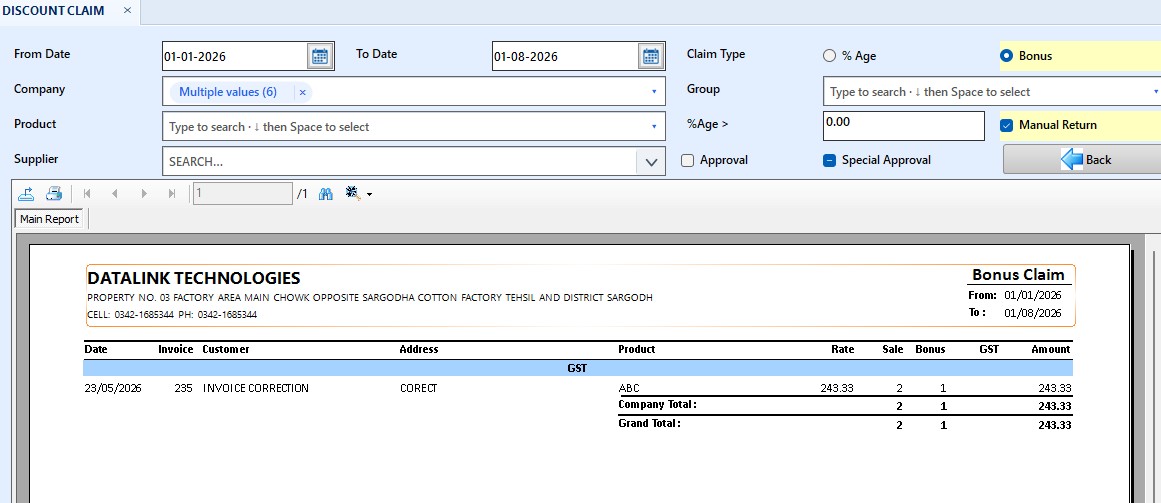Click the product ABC cell
The width and height of the screenshot is (1161, 503).
point(629,388)
